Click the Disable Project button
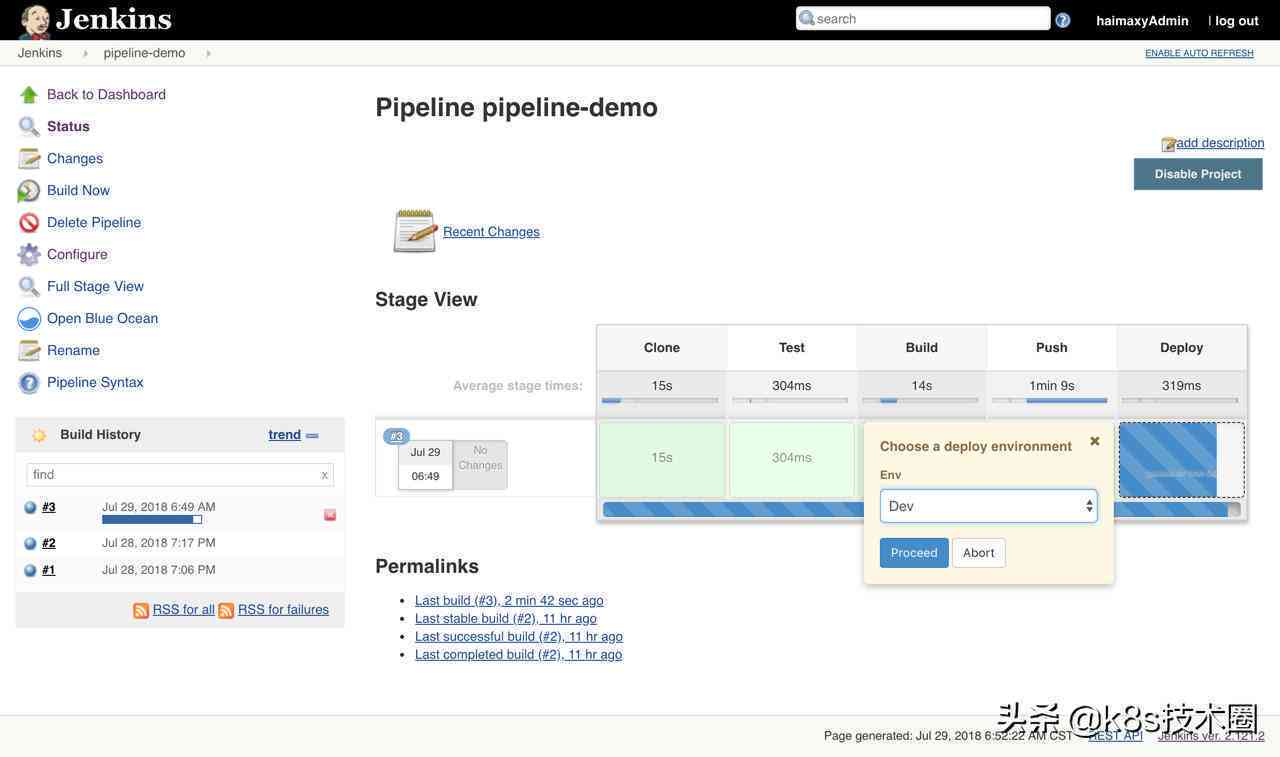Viewport: 1280px width, 757px height. [x=1198, y=174]
